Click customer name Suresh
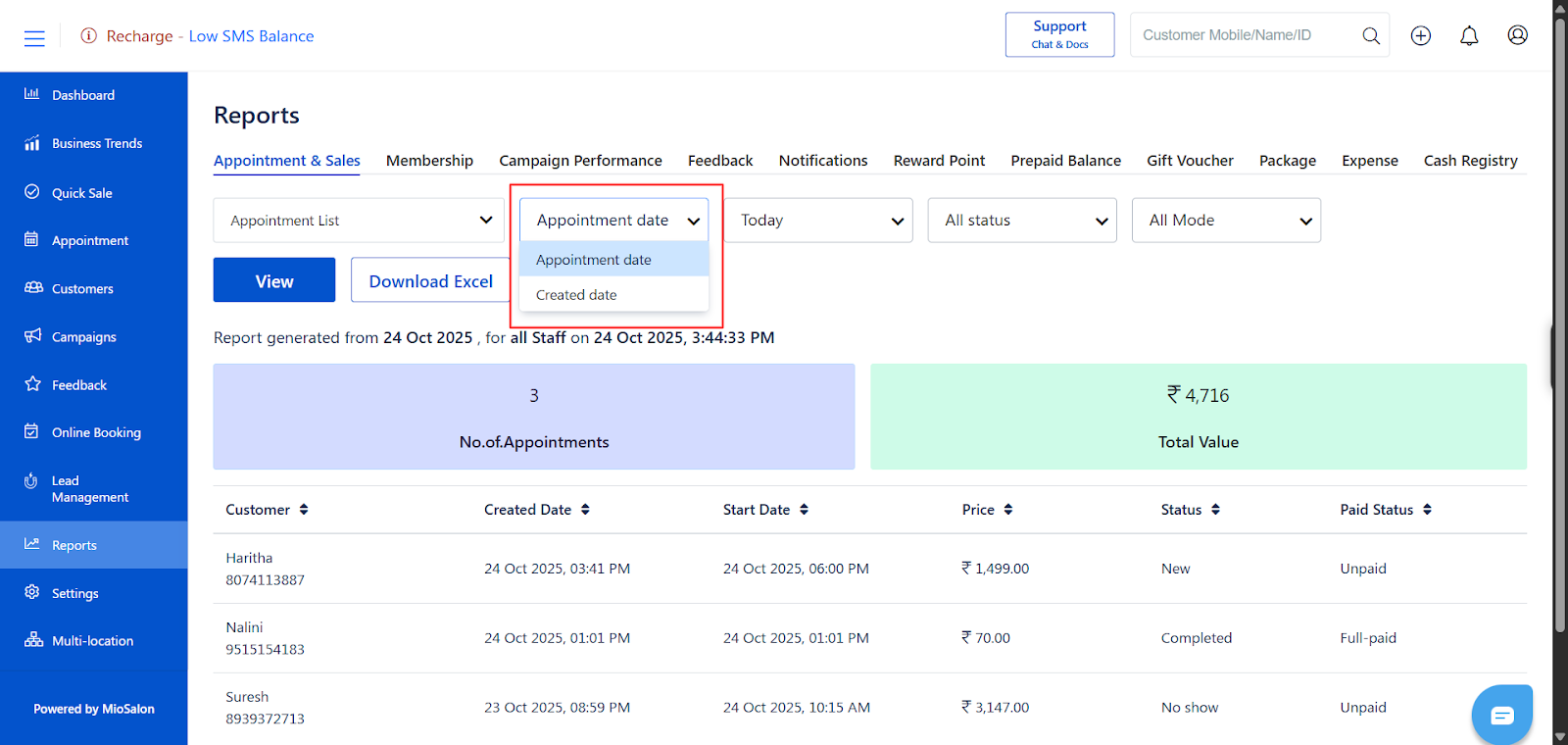1568x745 pixels. (247, 697)
